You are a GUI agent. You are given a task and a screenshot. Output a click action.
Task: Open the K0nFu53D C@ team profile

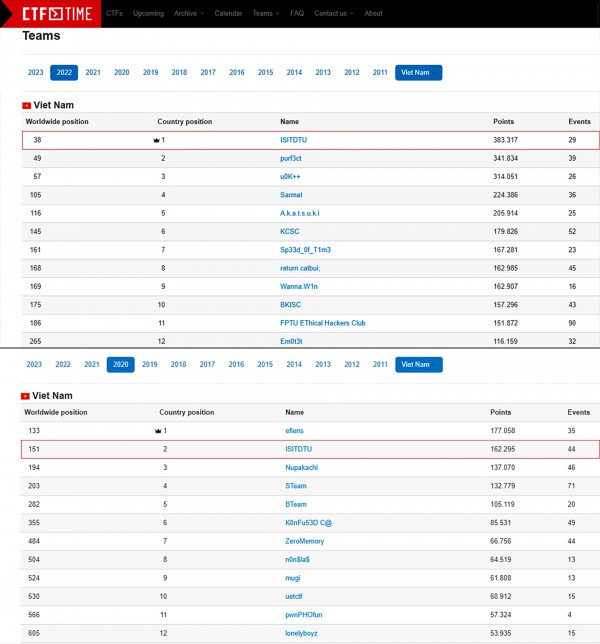(x=310, y=522)
